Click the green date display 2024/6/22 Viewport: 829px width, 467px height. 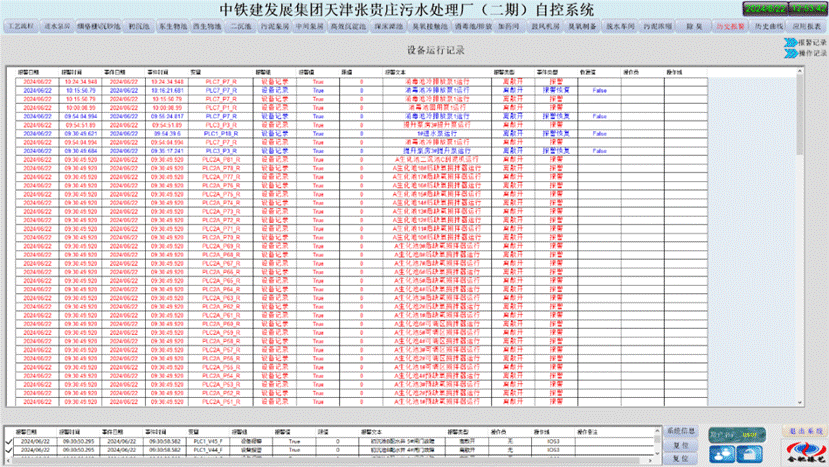[x=765, y=9]
